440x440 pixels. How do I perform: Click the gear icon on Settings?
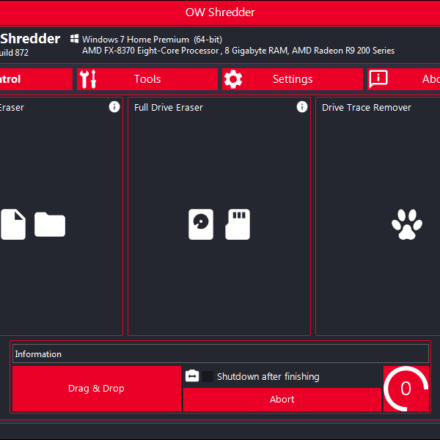(x=233, y=79)
